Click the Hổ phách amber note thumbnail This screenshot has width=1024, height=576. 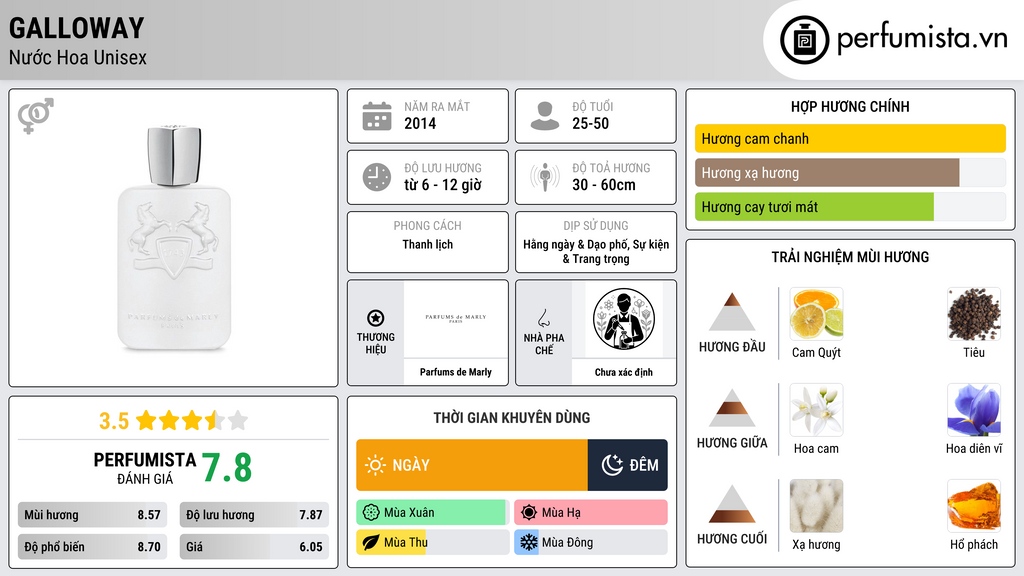pos(974,506)
